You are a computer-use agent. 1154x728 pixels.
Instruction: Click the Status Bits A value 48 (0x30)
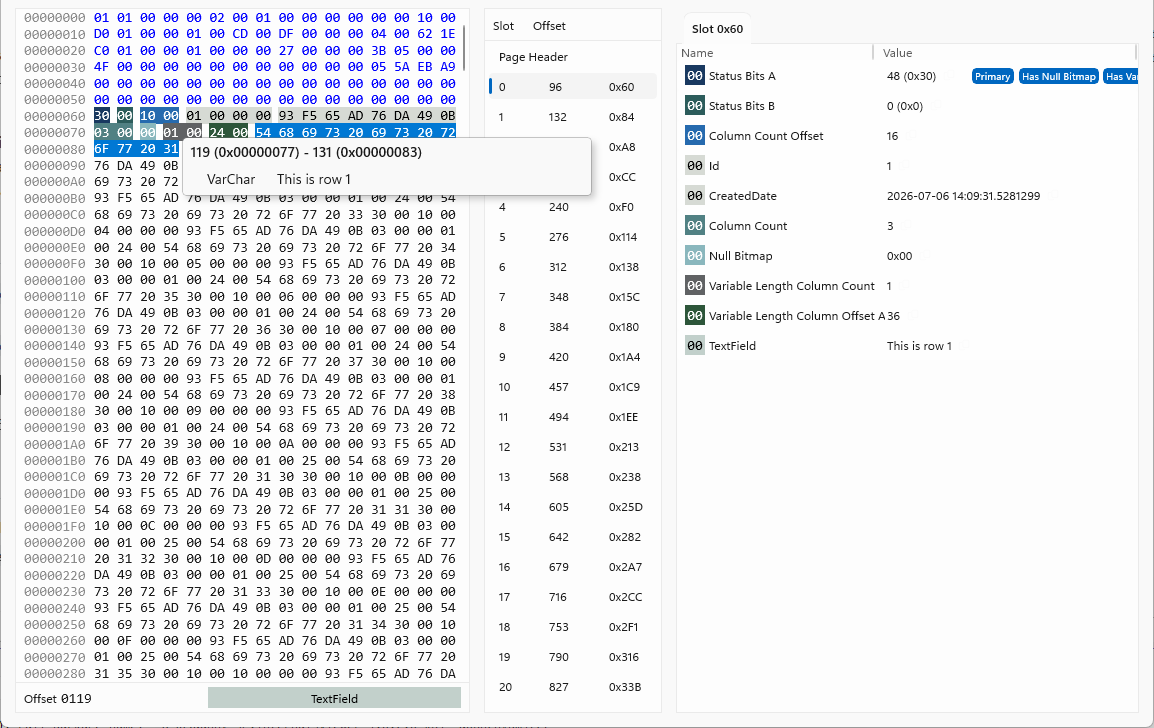911,76
